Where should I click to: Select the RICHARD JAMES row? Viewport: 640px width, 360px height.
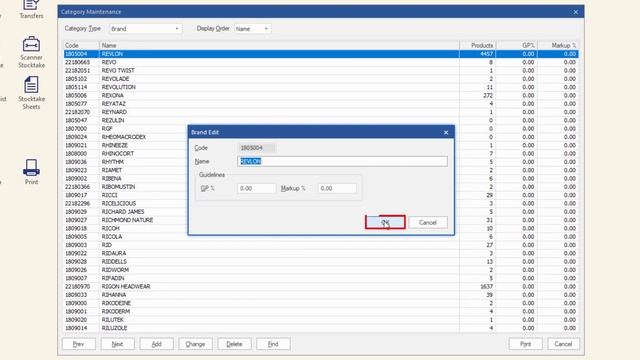point(321,212)
